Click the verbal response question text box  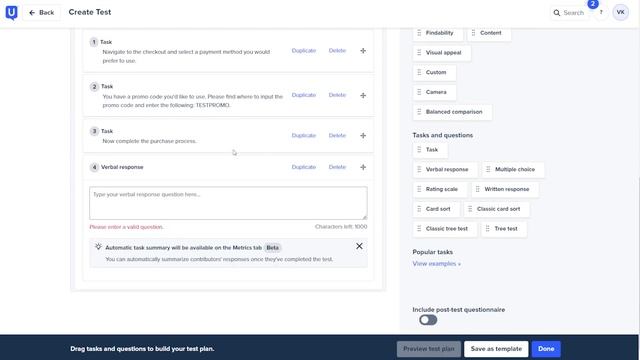(228, 203)
